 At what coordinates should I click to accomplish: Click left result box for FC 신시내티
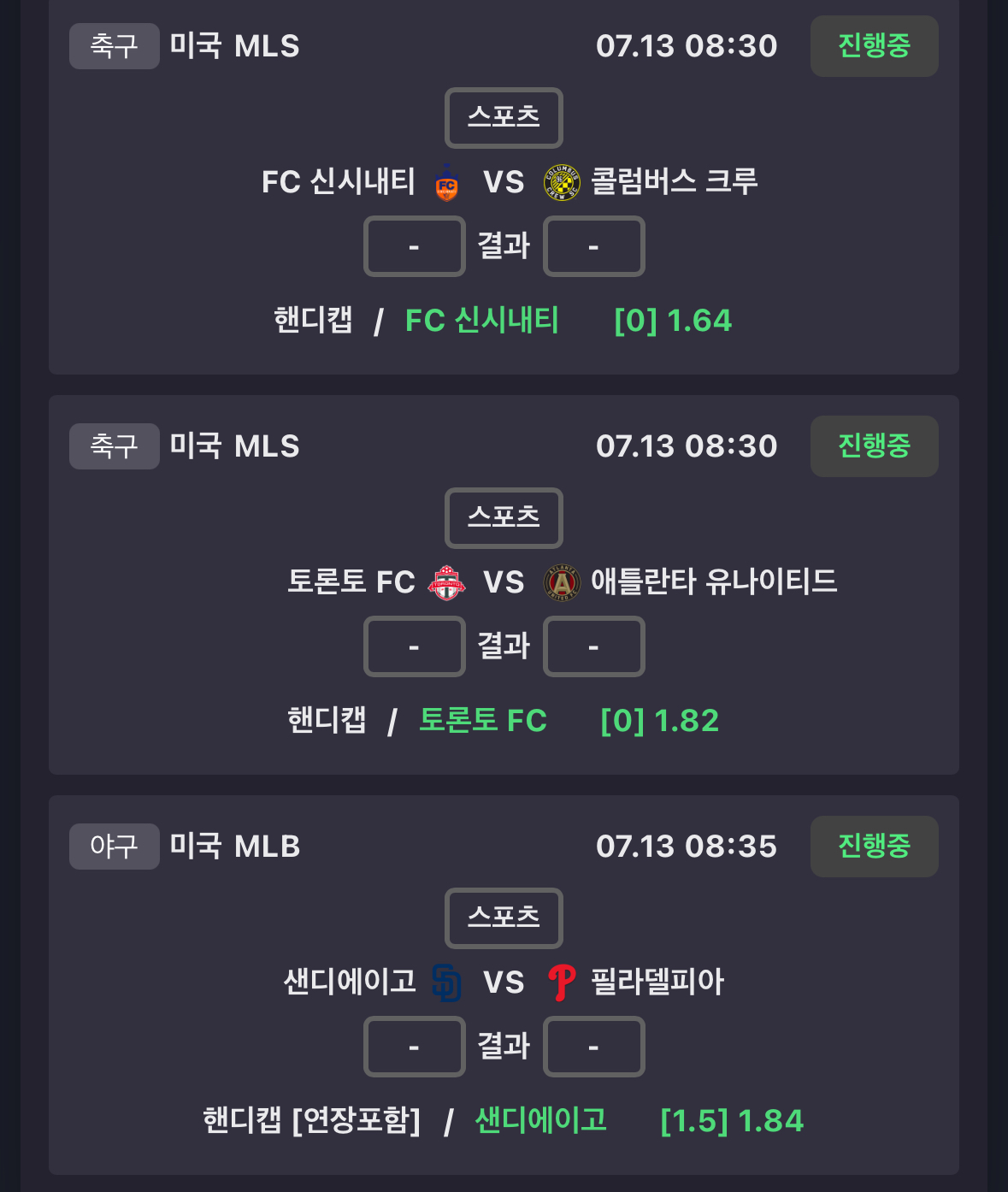pos(414,246)
